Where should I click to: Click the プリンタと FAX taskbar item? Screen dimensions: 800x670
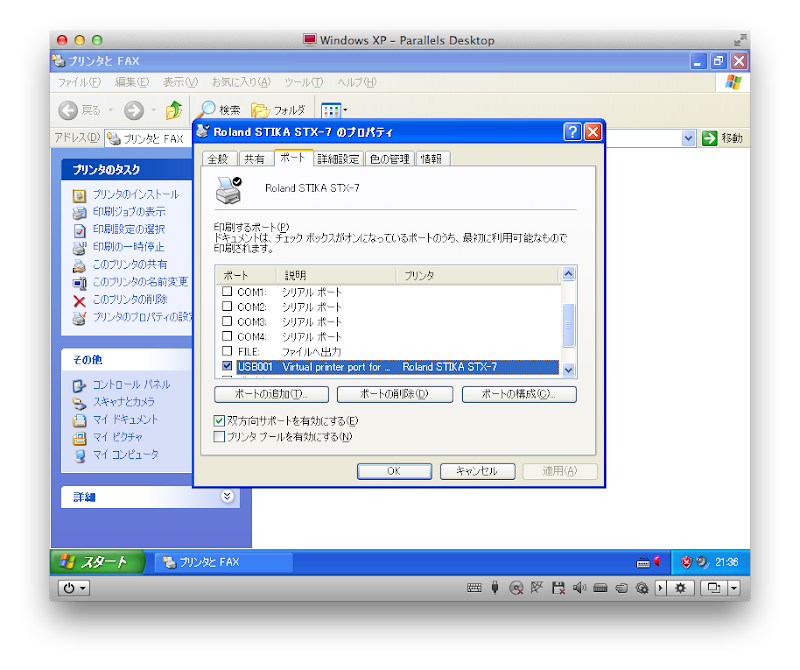224,562
